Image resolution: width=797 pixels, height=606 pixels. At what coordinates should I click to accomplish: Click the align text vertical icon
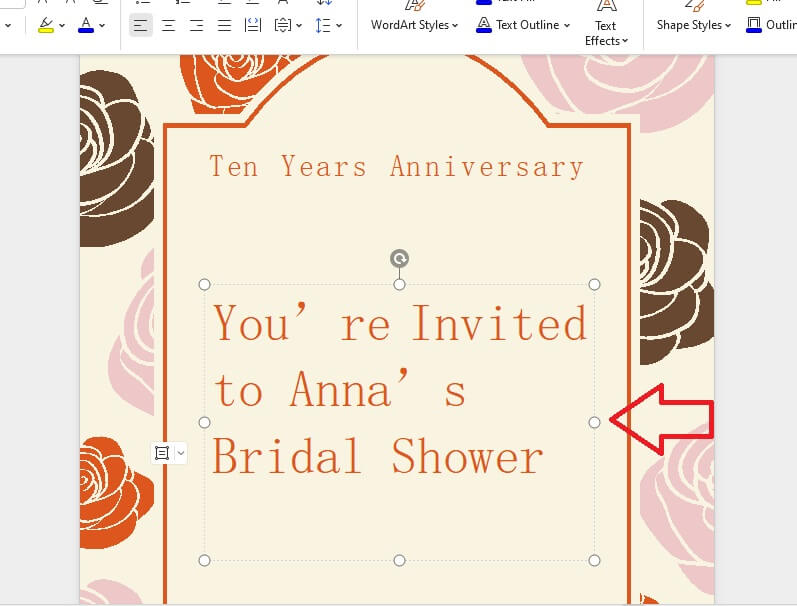point(283,25)
